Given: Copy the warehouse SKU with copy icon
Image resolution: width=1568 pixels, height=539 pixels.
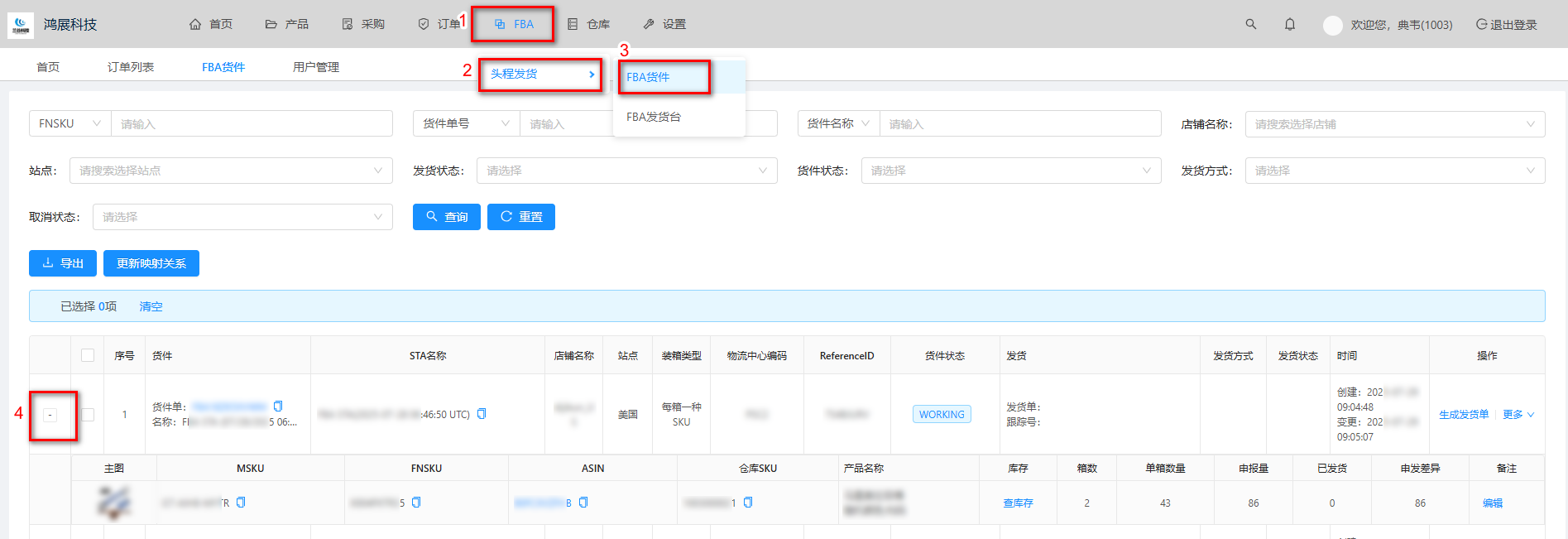Looking at the screenshot, I should (x=748, y=503).
